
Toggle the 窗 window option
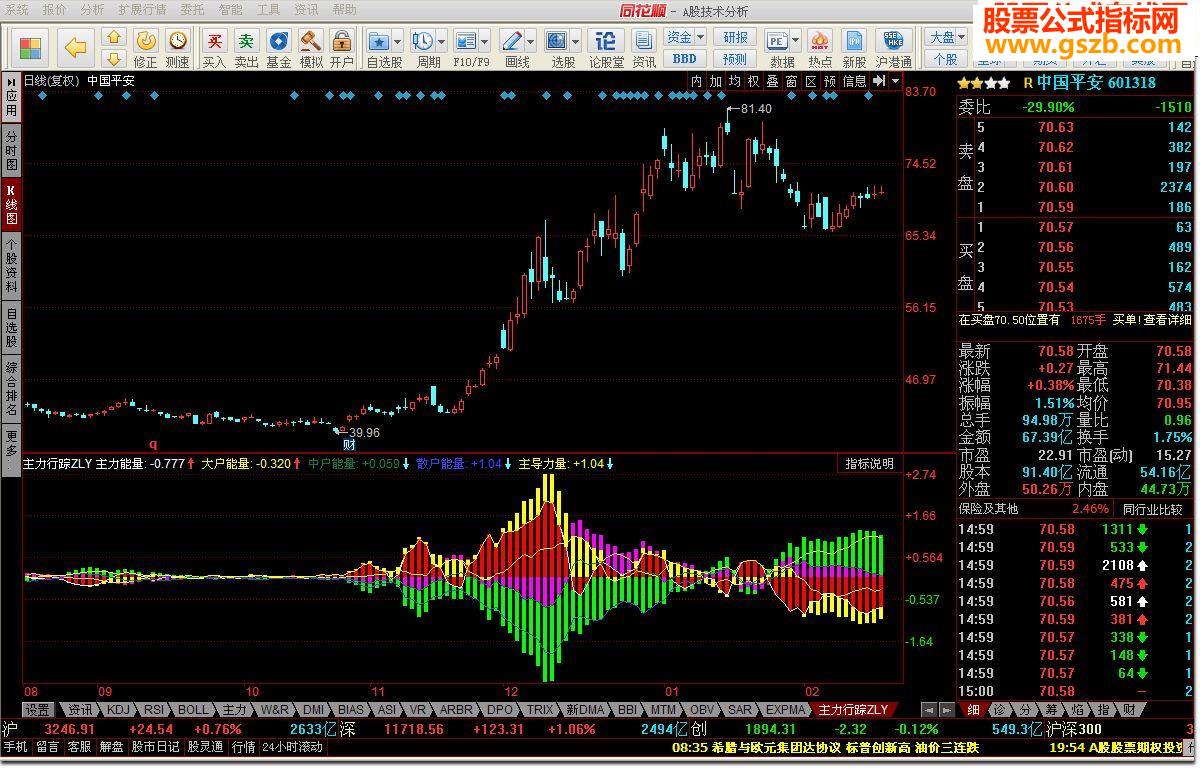click(x=792, y=81)
